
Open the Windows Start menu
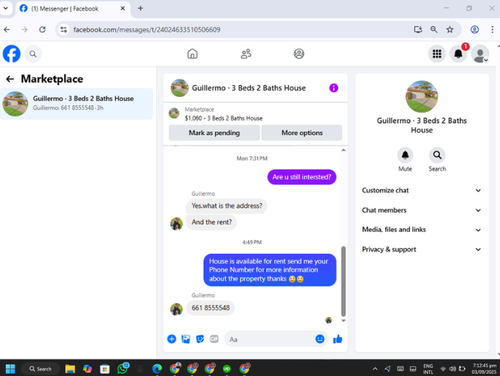pos(10,369)
